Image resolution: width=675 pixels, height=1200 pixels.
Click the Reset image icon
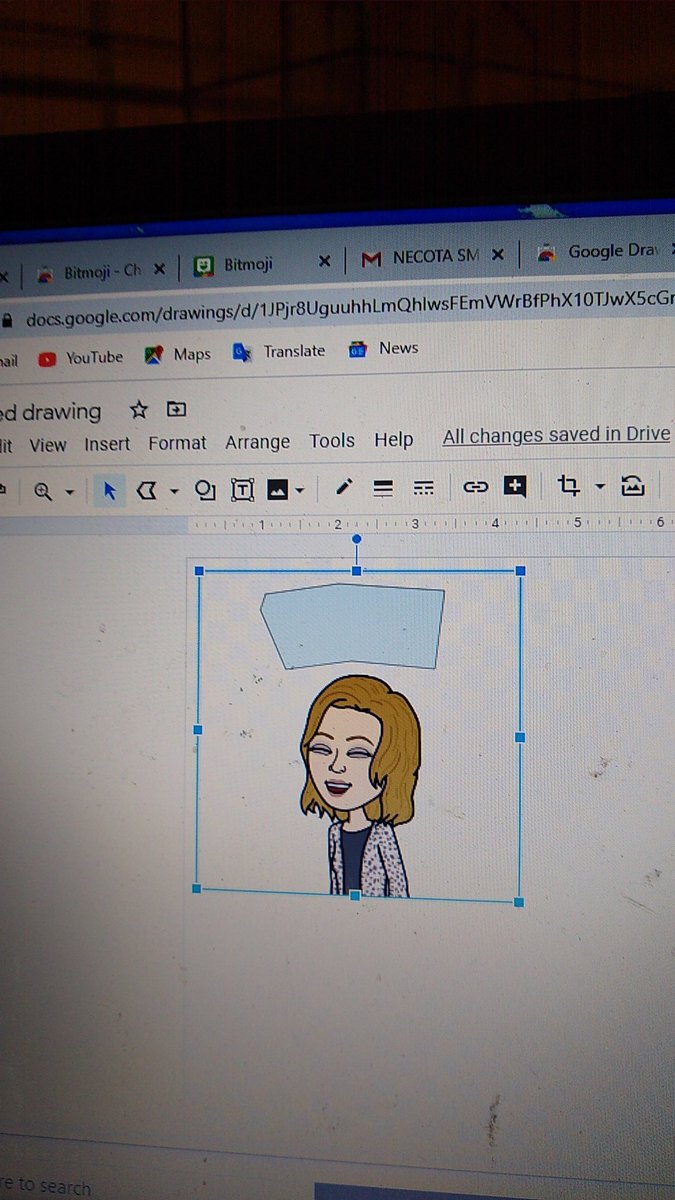click(632, 486)
